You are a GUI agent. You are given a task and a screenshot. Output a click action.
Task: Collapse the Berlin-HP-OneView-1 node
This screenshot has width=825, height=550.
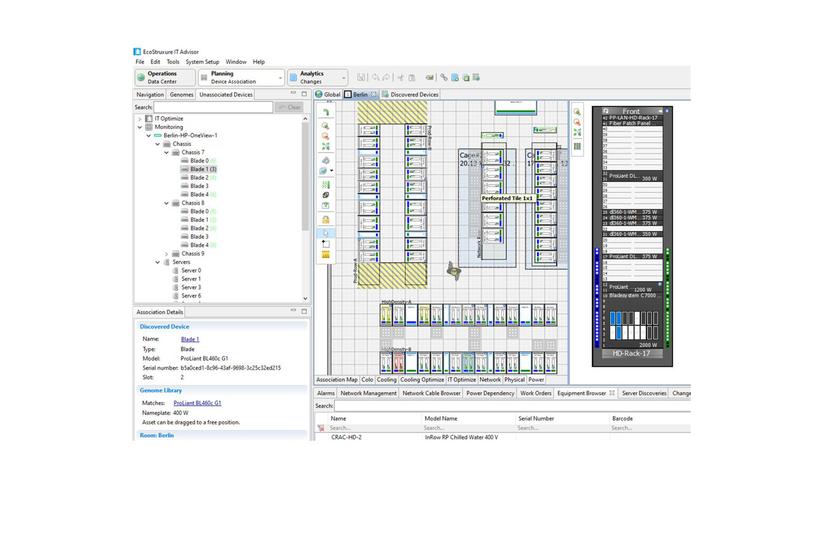coord(149,135)
